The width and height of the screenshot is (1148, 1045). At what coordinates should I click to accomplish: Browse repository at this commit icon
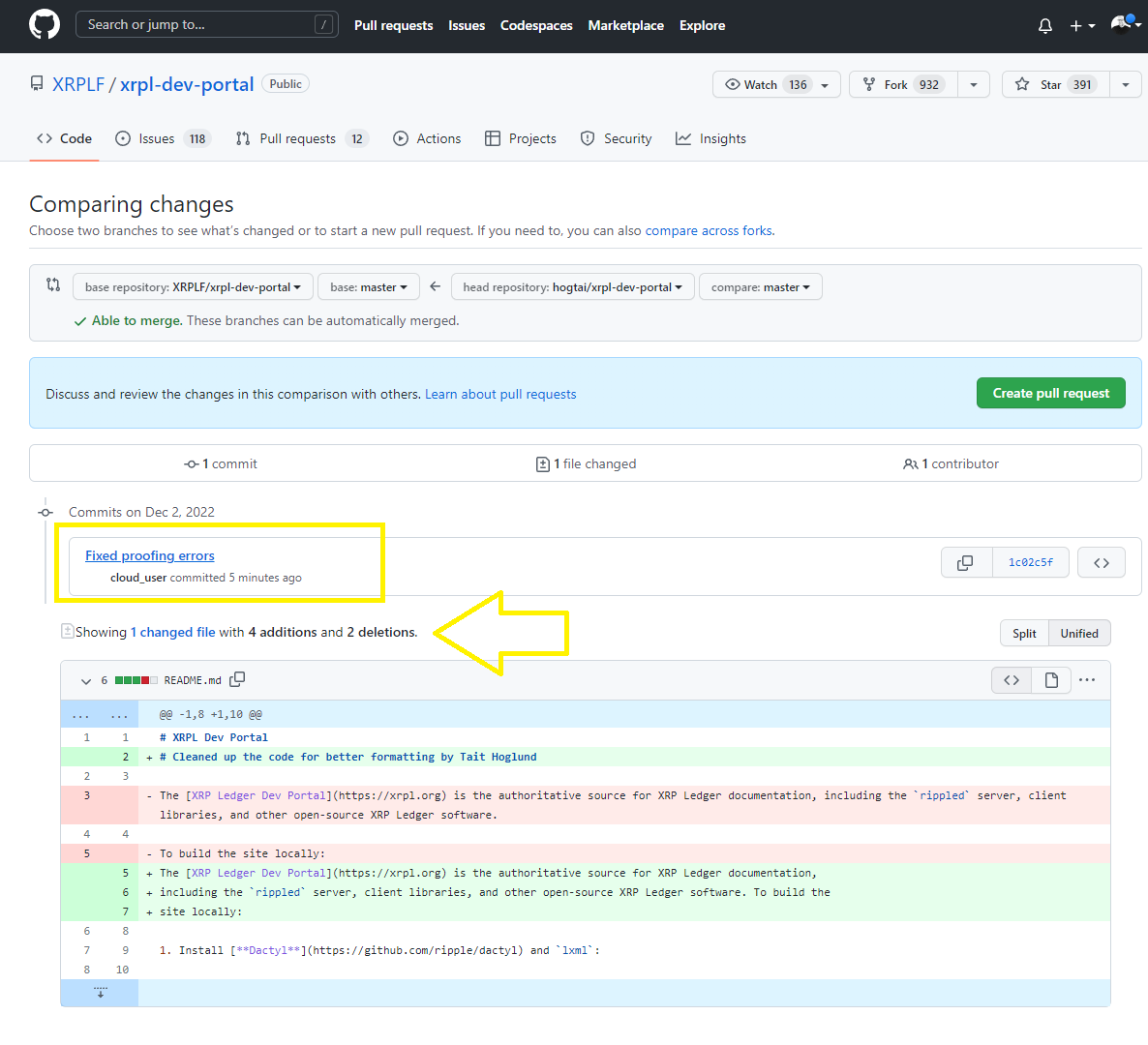1102,562
